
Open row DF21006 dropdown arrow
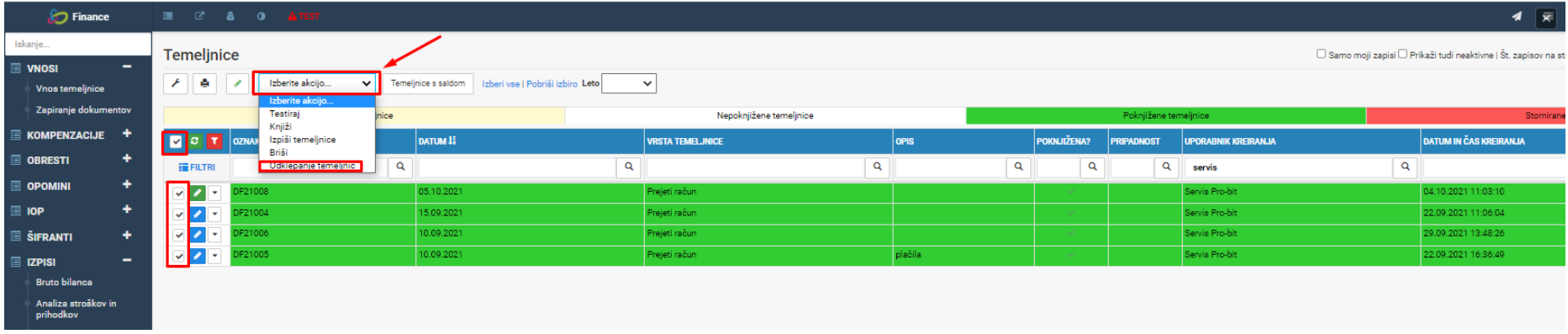coord(215,235)
